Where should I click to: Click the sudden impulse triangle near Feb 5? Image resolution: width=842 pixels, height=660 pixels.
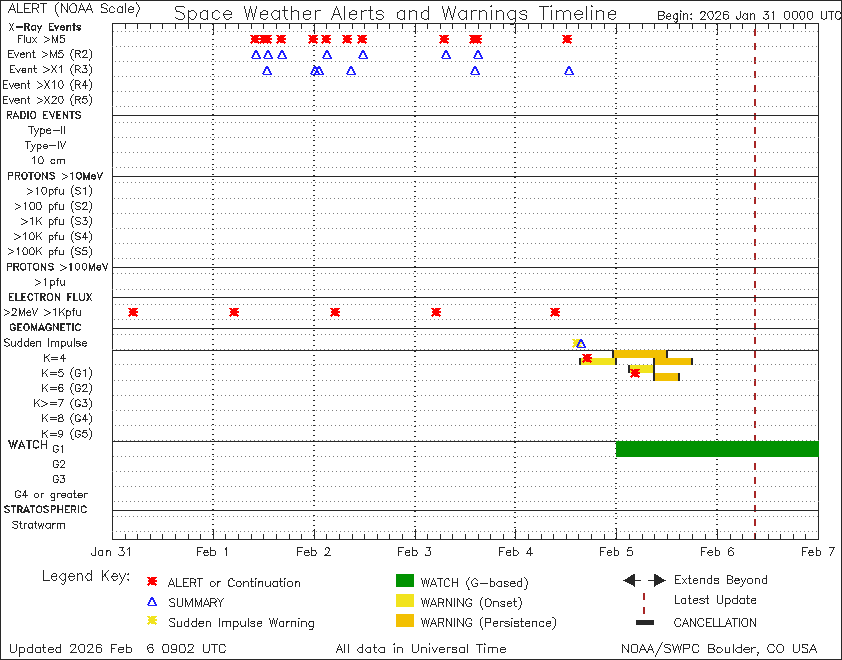(x=580, y=343)
